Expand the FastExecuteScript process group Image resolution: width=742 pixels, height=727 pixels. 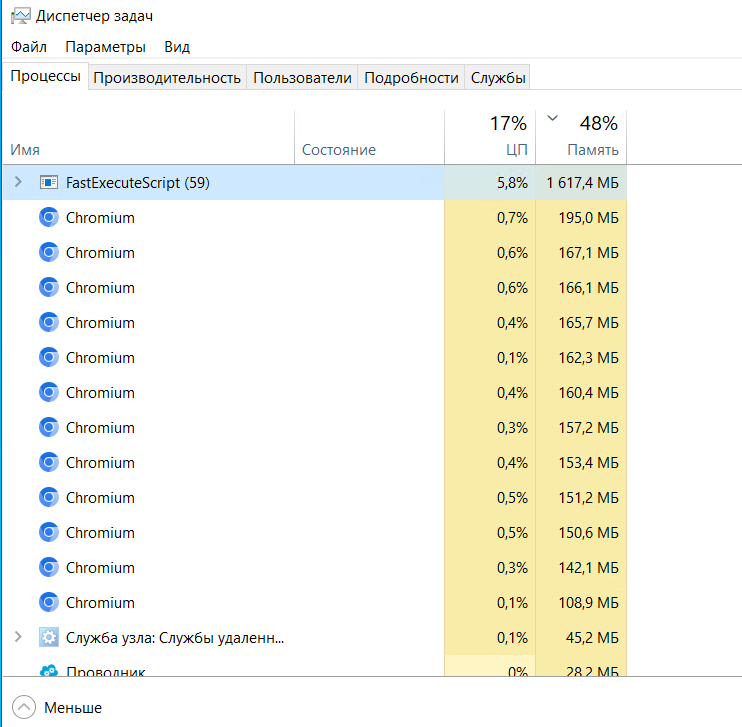pos(17,183)
